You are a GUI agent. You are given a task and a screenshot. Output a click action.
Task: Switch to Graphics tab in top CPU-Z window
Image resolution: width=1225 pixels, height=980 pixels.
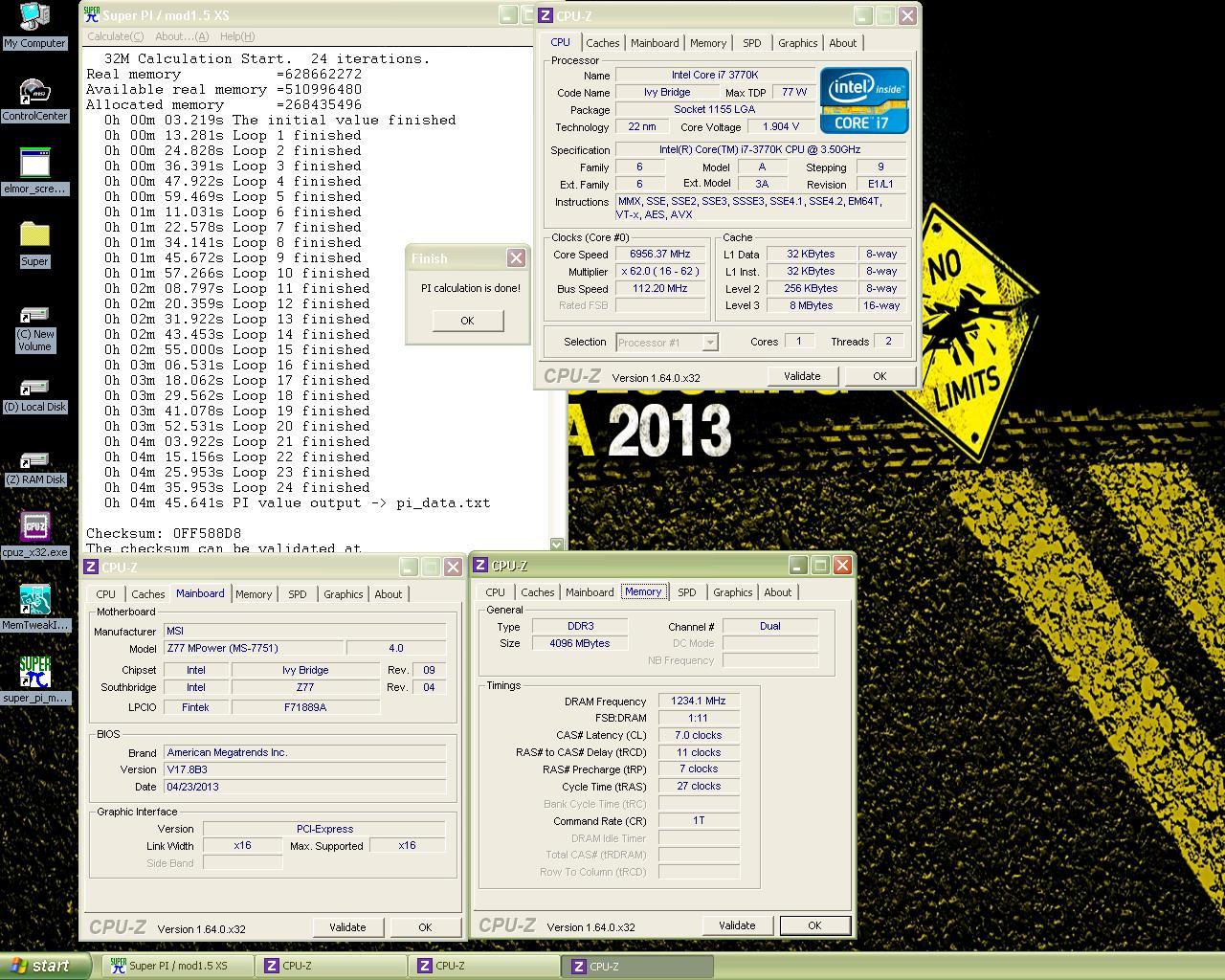click(x=797, y=43)
